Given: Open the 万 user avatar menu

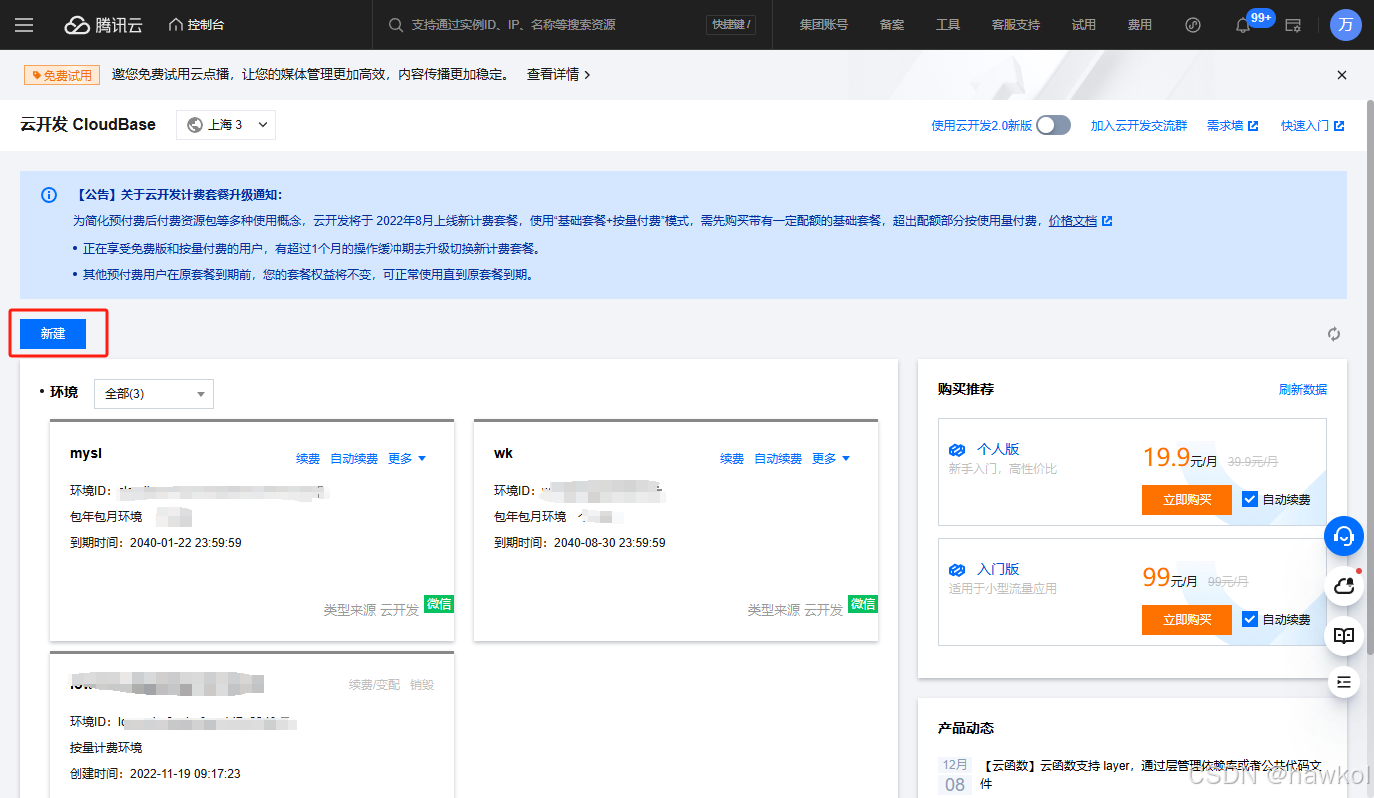Looking at the screenshot, I should pos(1346,25).
